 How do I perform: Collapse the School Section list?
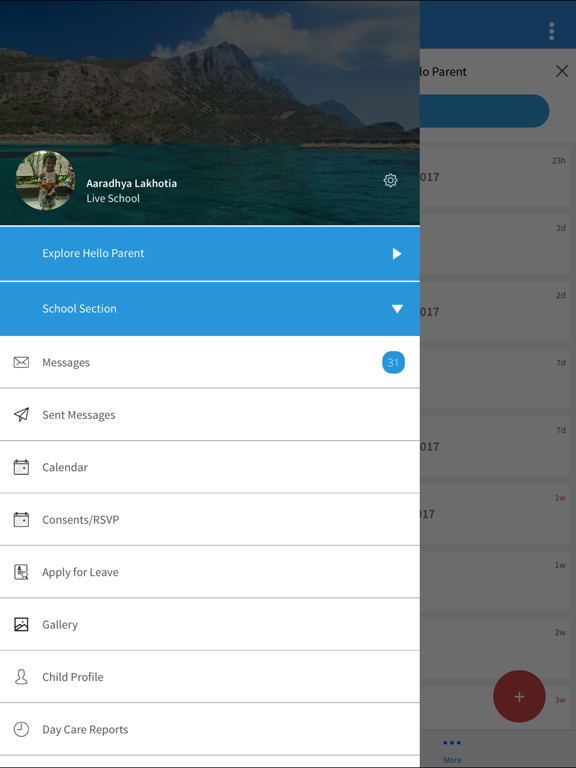click(x=210, y=309)
